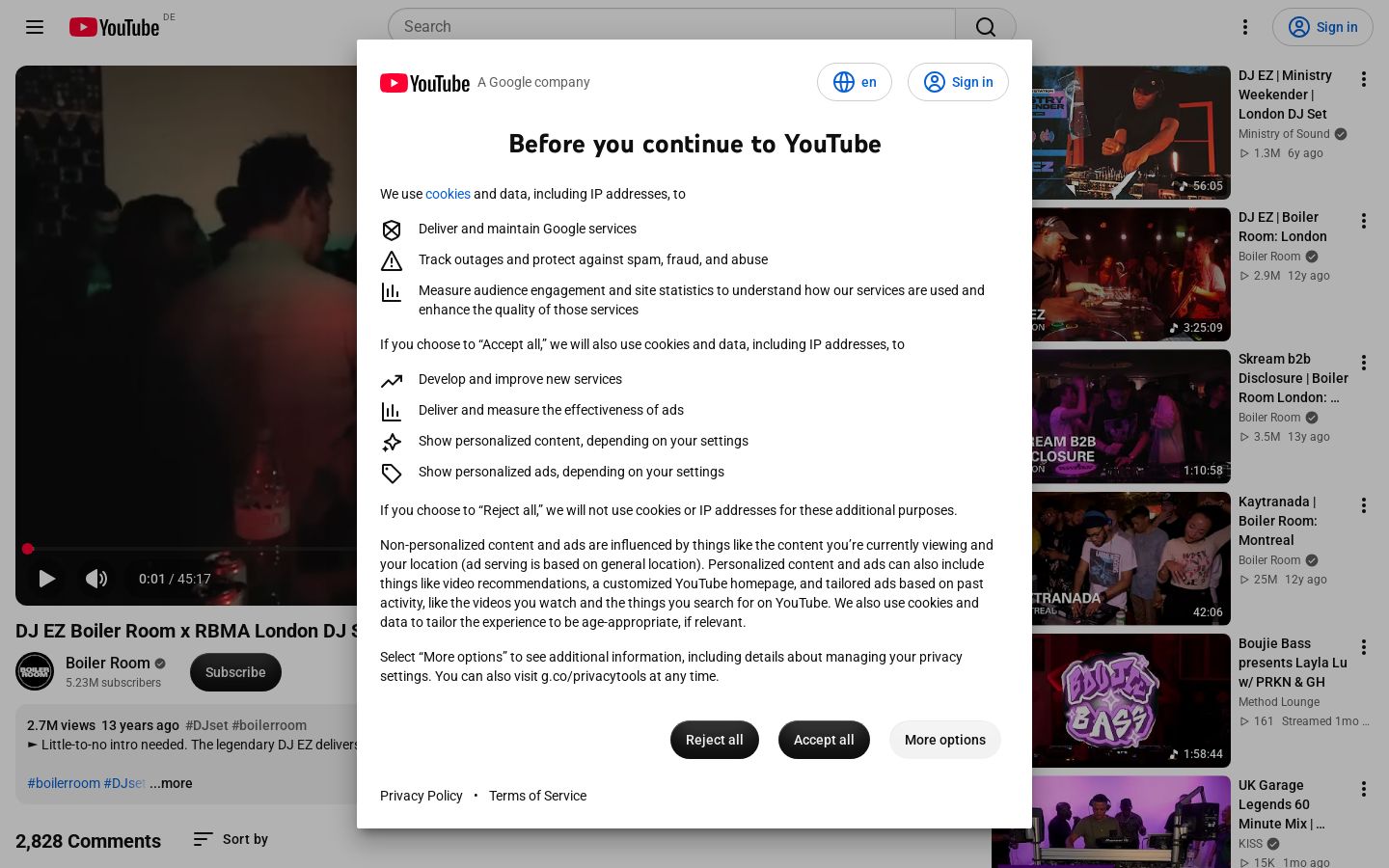1389x868 pixels.
Task: Reject all cookies
Action: (x=715, y=740)
